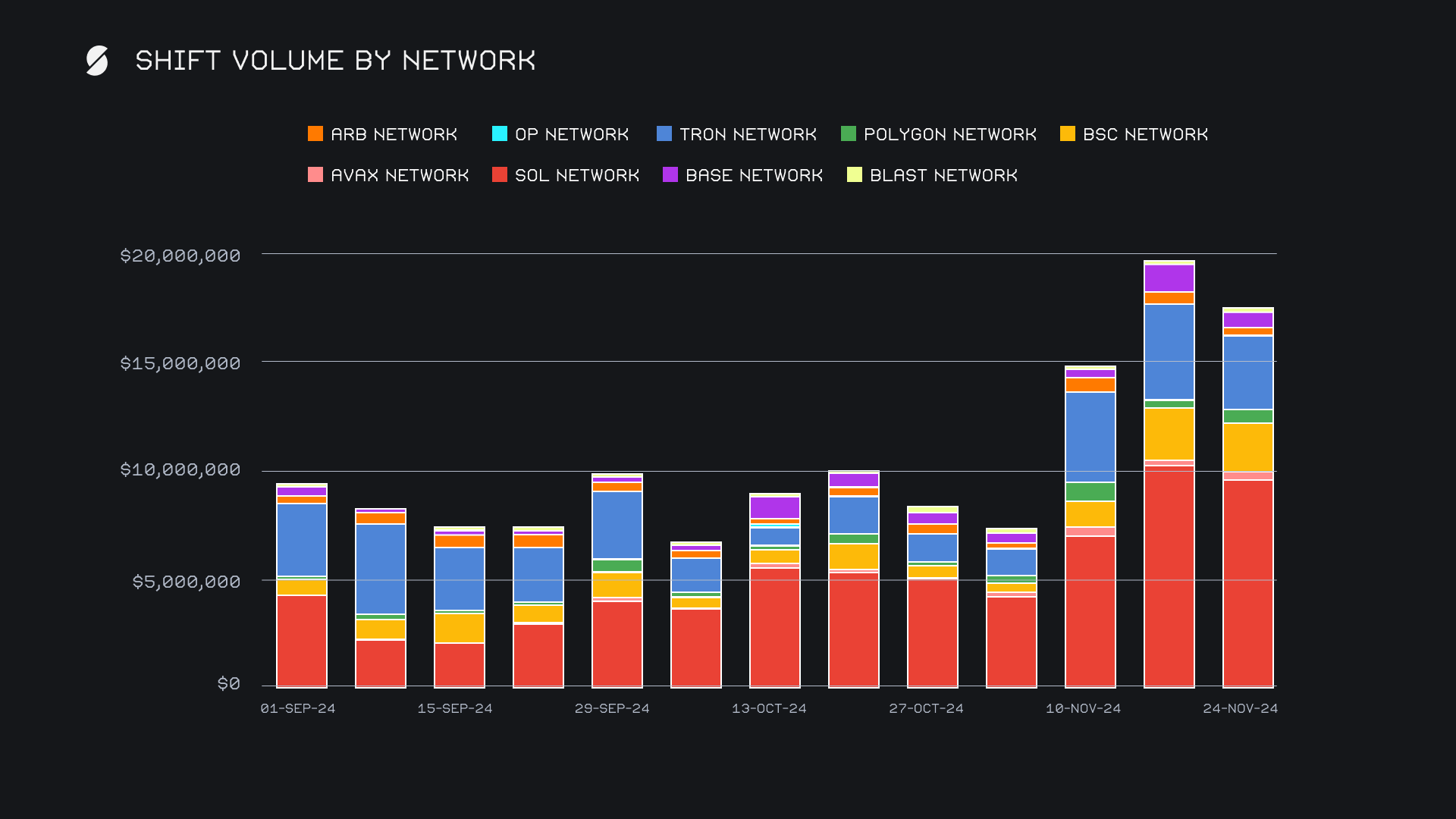1456x819 pixels.
Task: Click the $20,000,000 y-axis label
Action: click(180, 256)
